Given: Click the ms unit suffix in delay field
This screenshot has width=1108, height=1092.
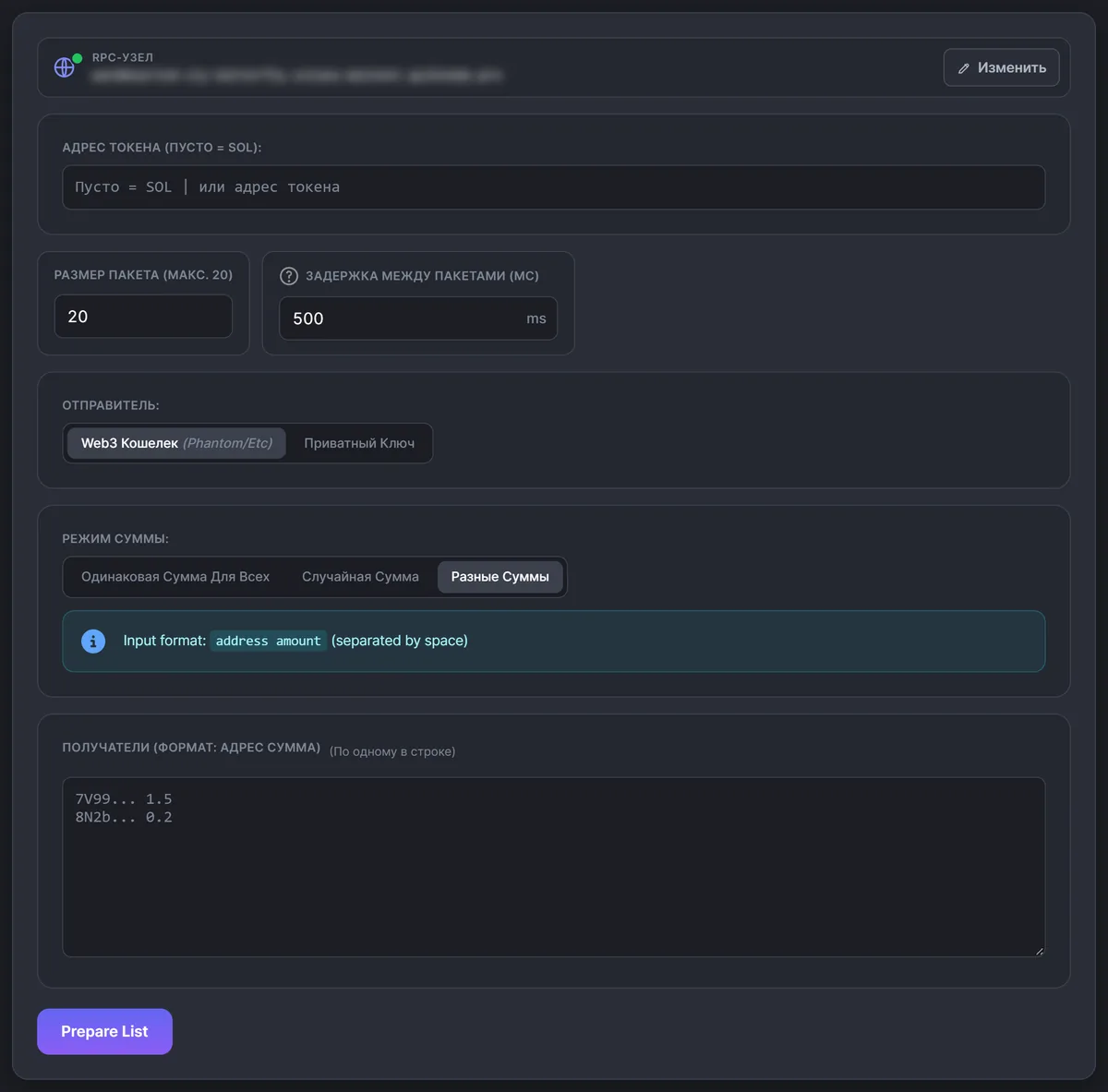Looking at the screenshot, I should click(536, 318).
